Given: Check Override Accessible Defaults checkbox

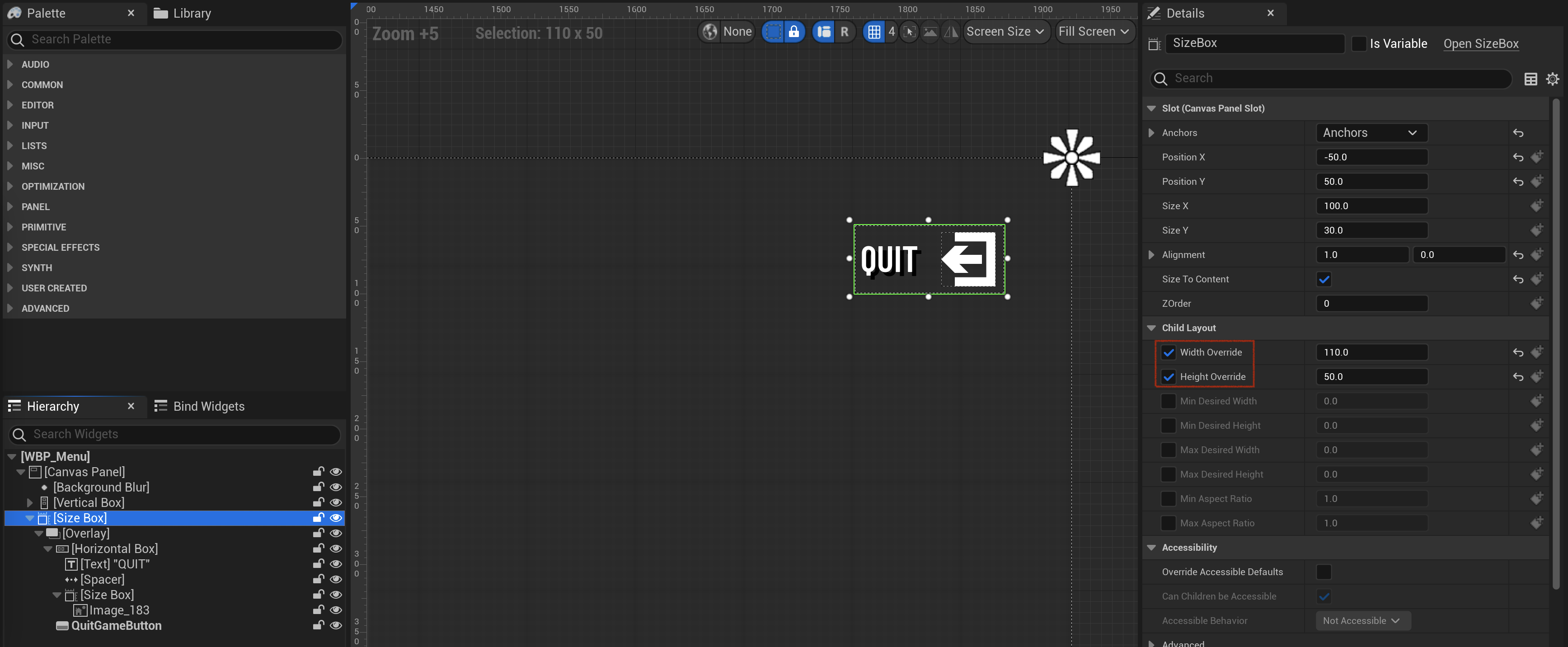Looking at the screenshot, I should [x=1323, y=572].
